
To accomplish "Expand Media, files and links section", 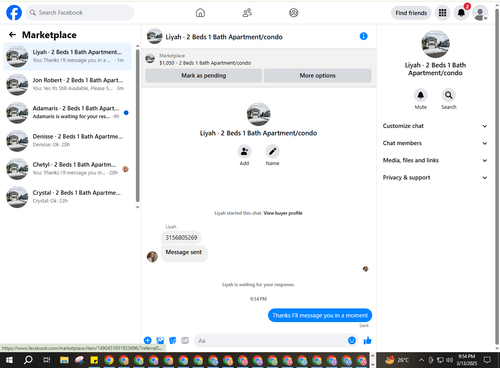I will click(435, 160).
